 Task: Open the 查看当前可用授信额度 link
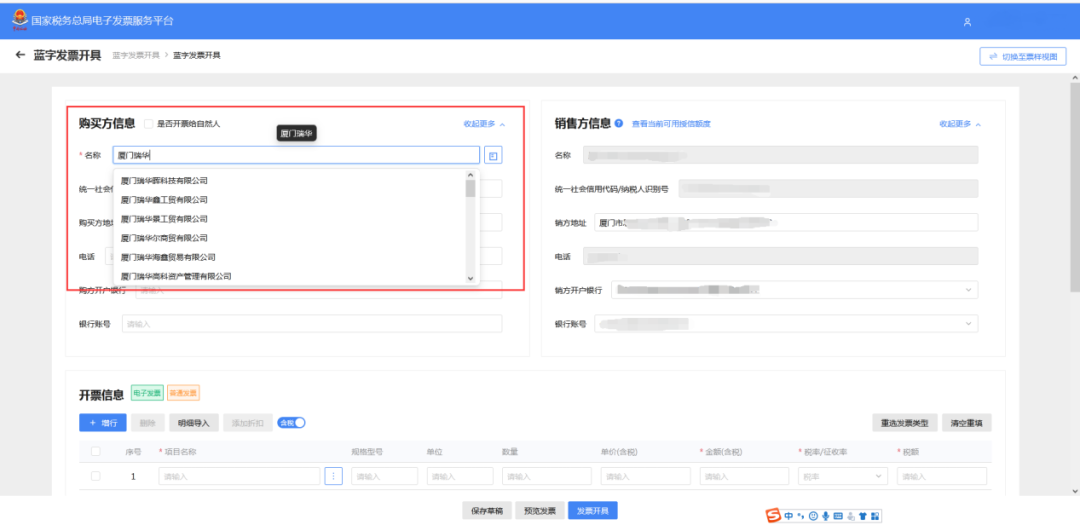point(671,124)
